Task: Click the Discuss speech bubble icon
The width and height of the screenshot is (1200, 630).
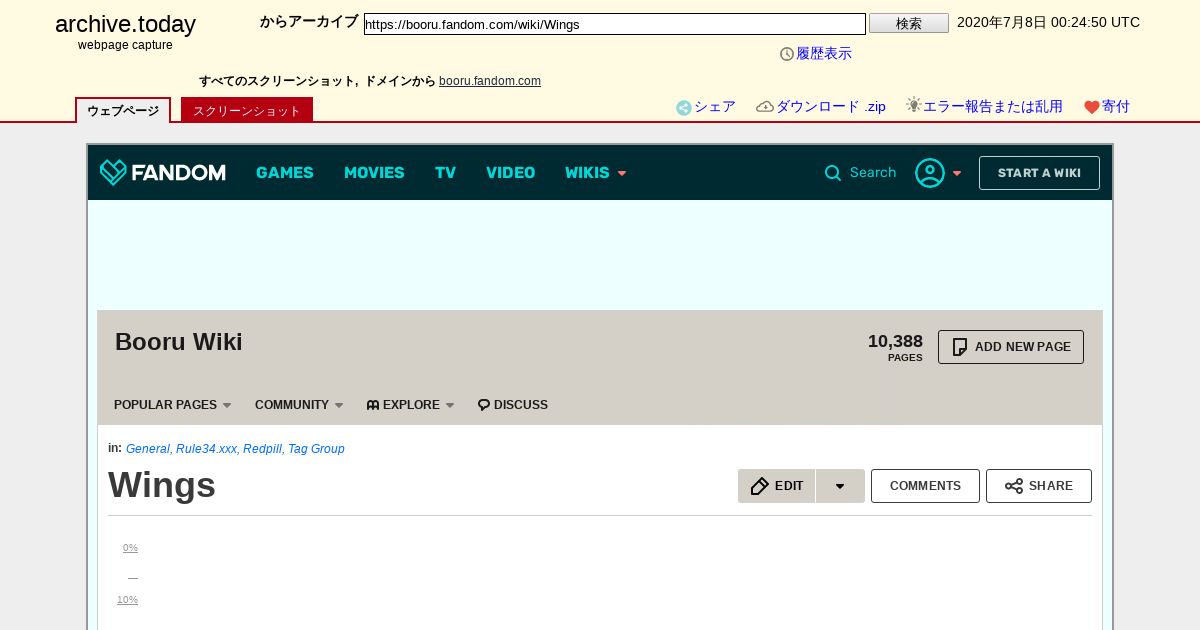Action: tap(484, 405)
